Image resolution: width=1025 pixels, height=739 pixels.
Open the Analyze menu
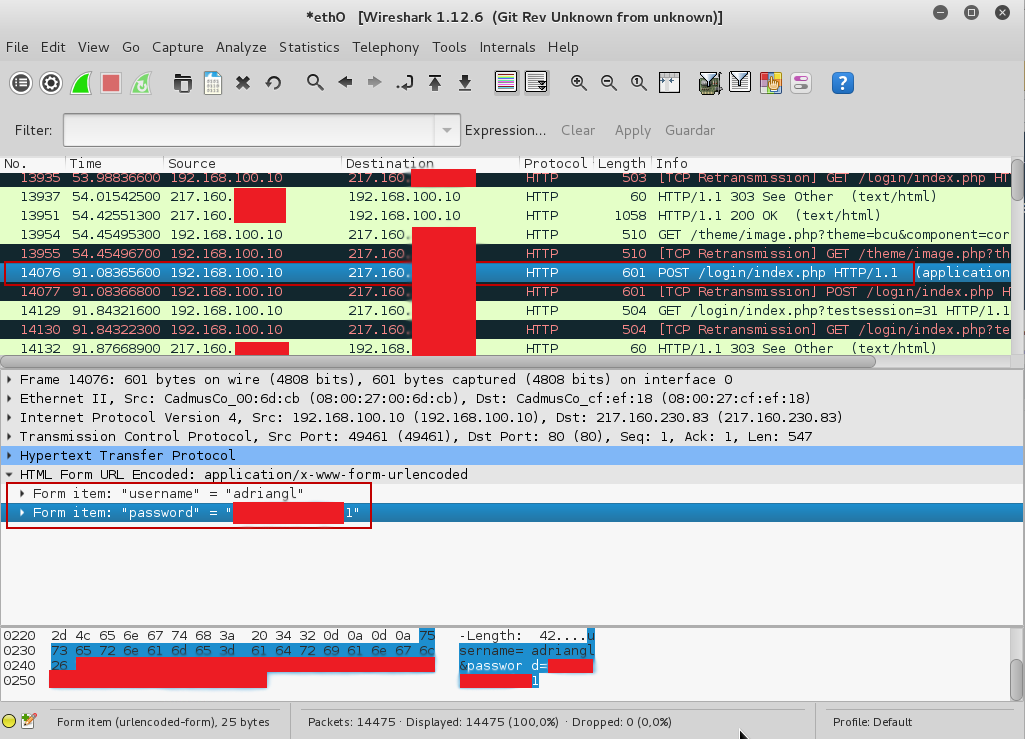click(241, 47)
